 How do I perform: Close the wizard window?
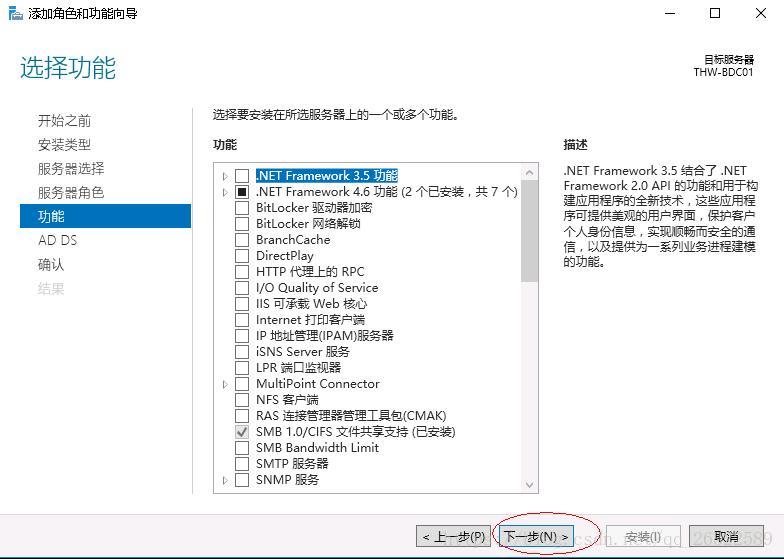pos(760,14)
